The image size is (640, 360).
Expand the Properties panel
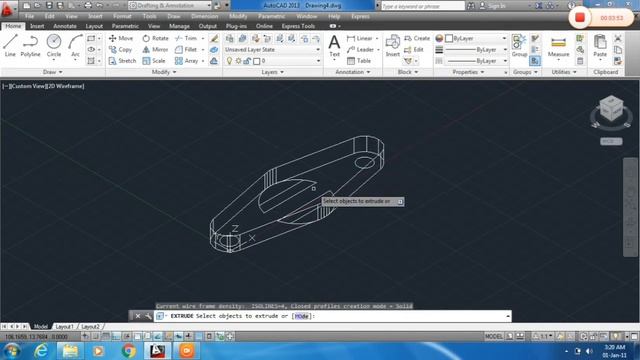[x=468, y=72]
